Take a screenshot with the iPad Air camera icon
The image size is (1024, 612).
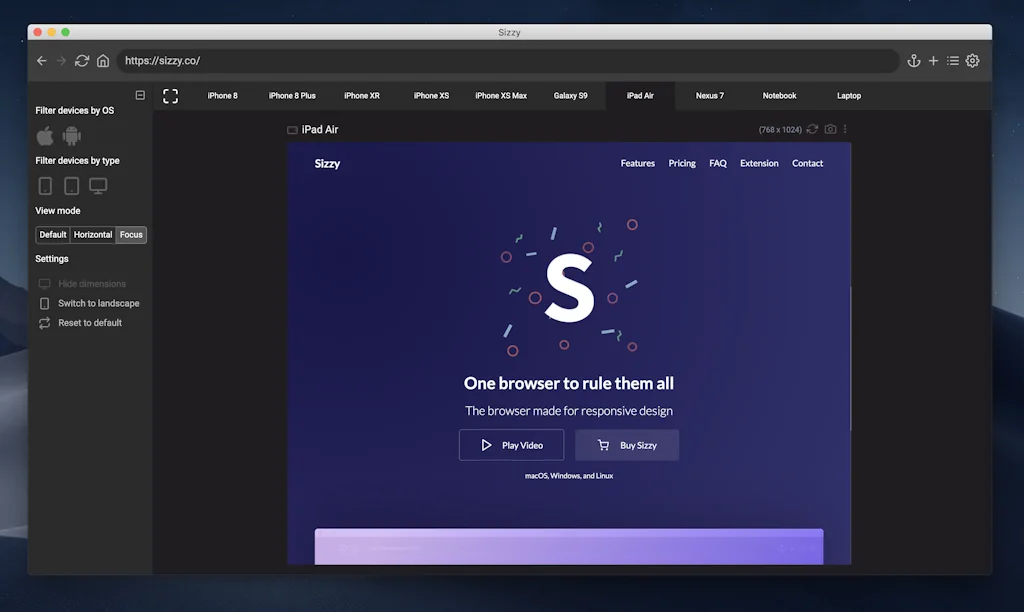tap(830, 130)
